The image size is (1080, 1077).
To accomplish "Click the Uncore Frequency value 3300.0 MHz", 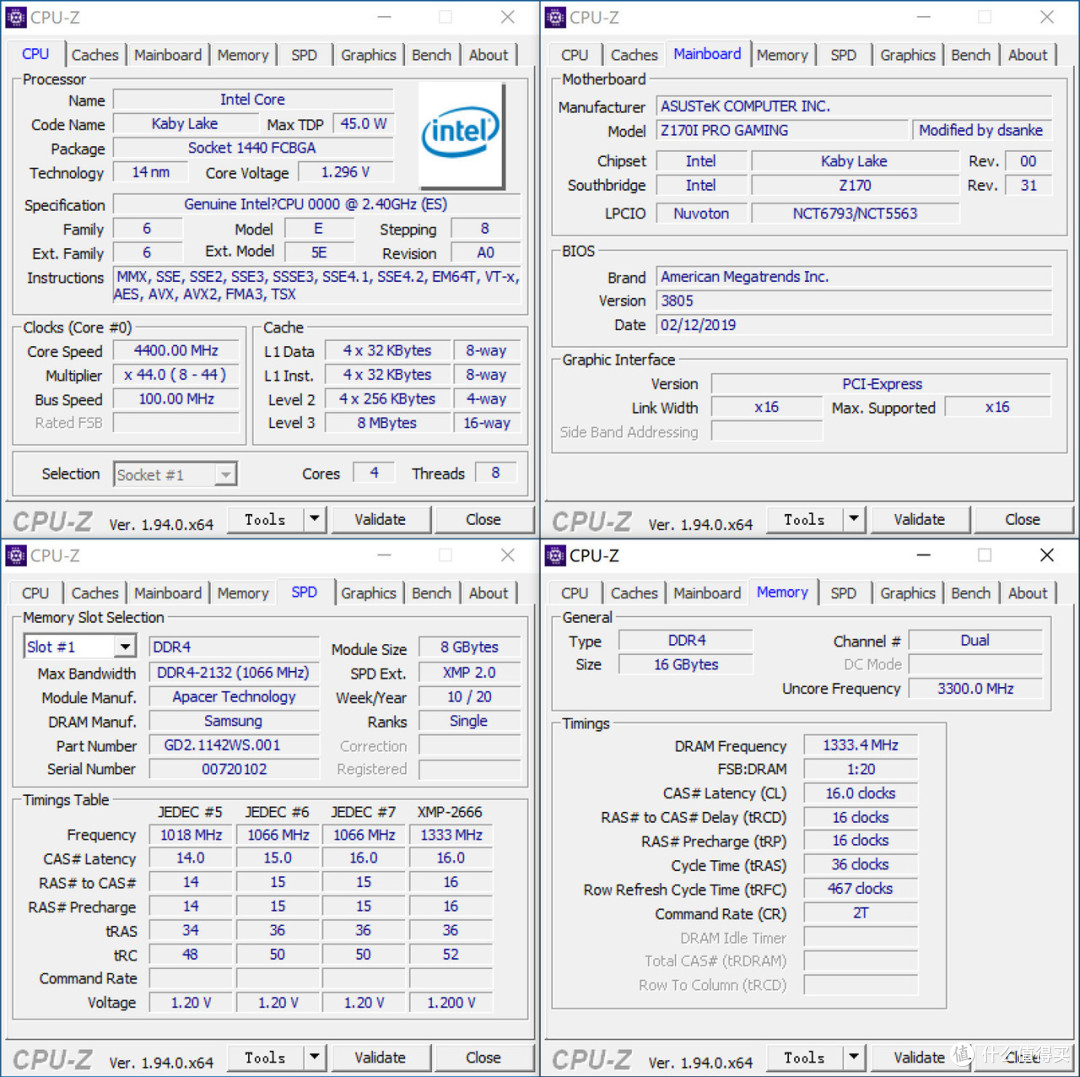I will point(976,689).
